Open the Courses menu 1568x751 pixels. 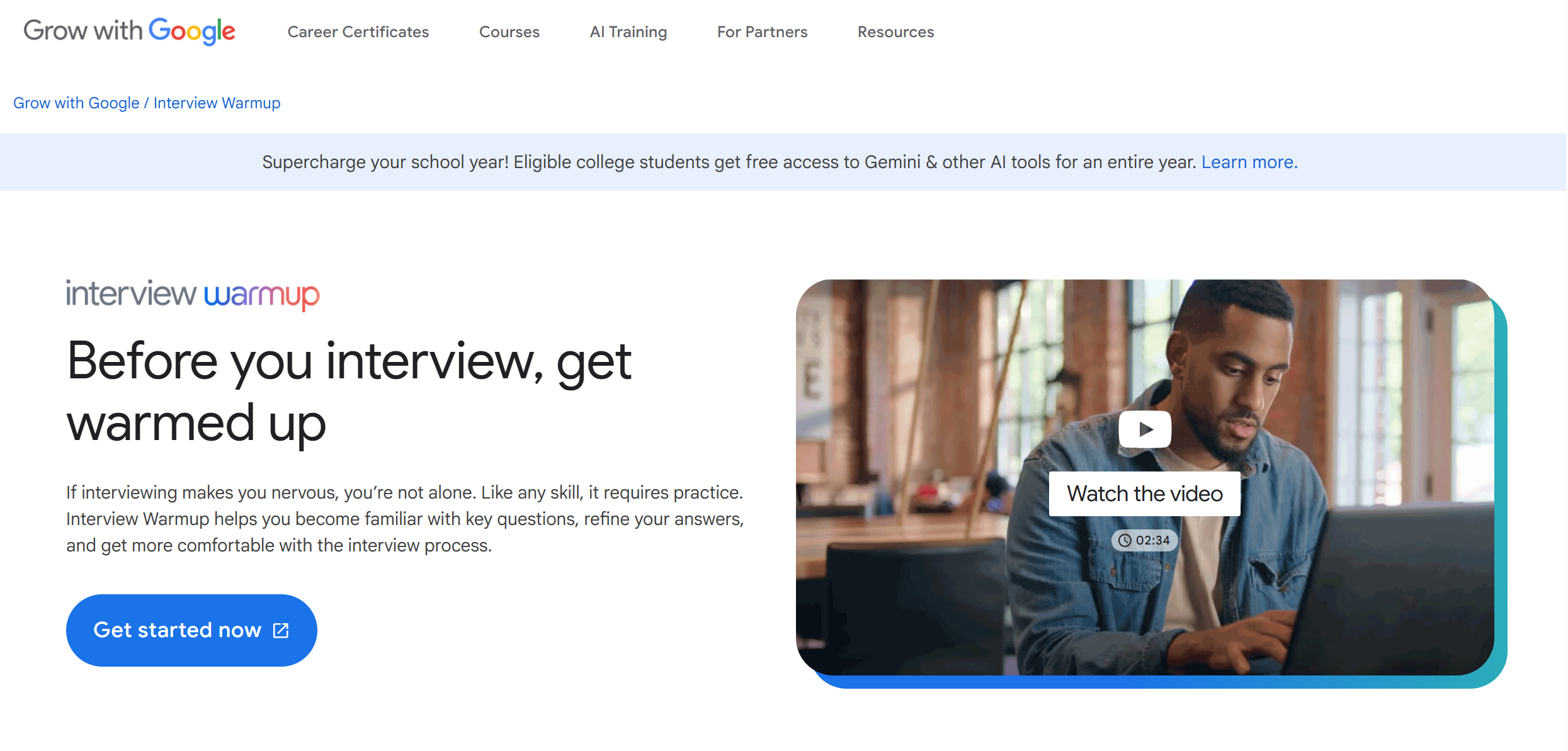pyautogui.click(x=509, y=31)
